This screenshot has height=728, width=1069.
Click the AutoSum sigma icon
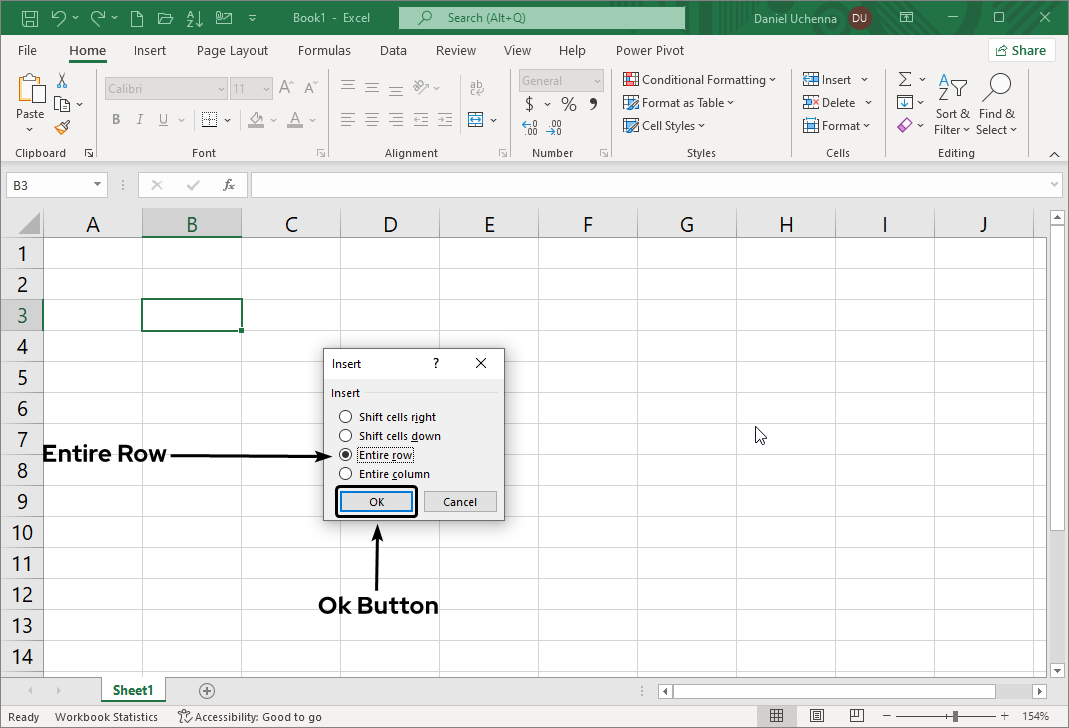tap(905, 80)
